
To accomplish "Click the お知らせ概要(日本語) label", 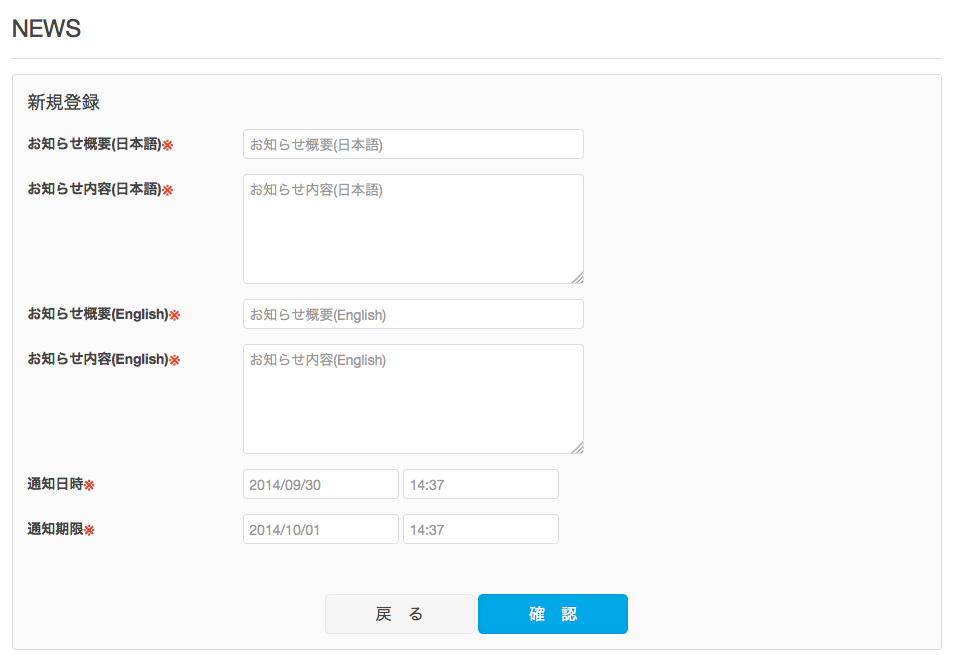I will coord(94,144).
